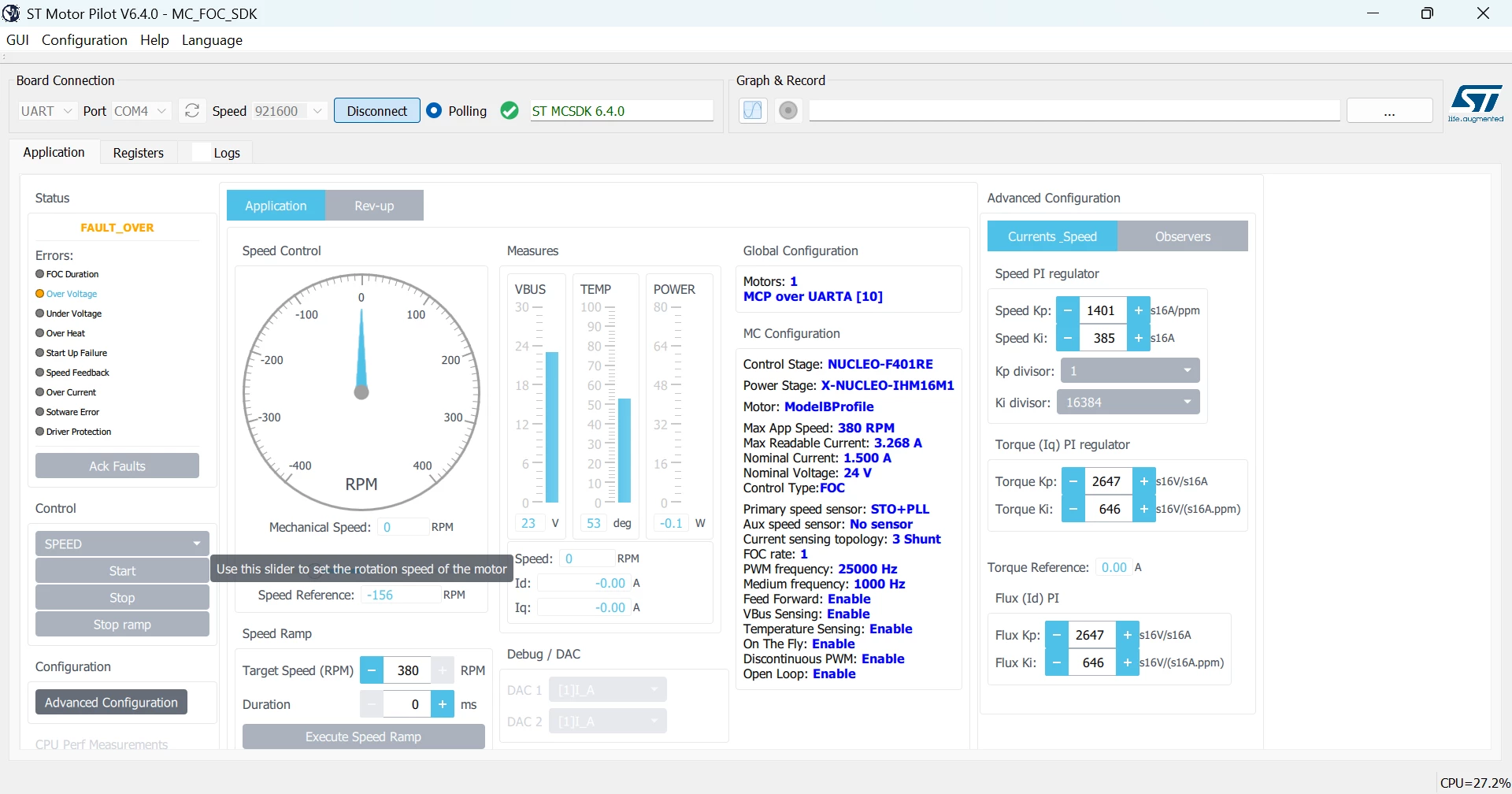Screen dimensions: 1512x794
Task: Switch to the Registers tab
Action: [139, 153]
